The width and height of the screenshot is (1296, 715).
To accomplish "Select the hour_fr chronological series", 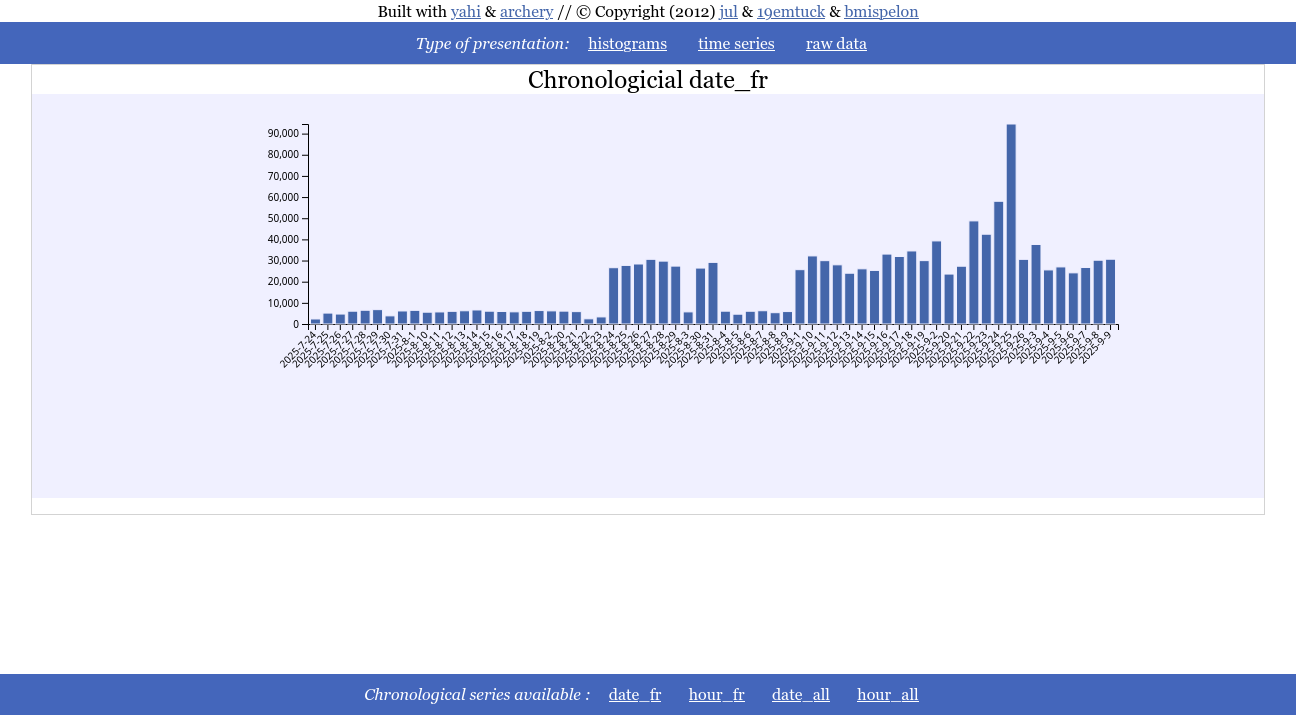I will 716,695.
